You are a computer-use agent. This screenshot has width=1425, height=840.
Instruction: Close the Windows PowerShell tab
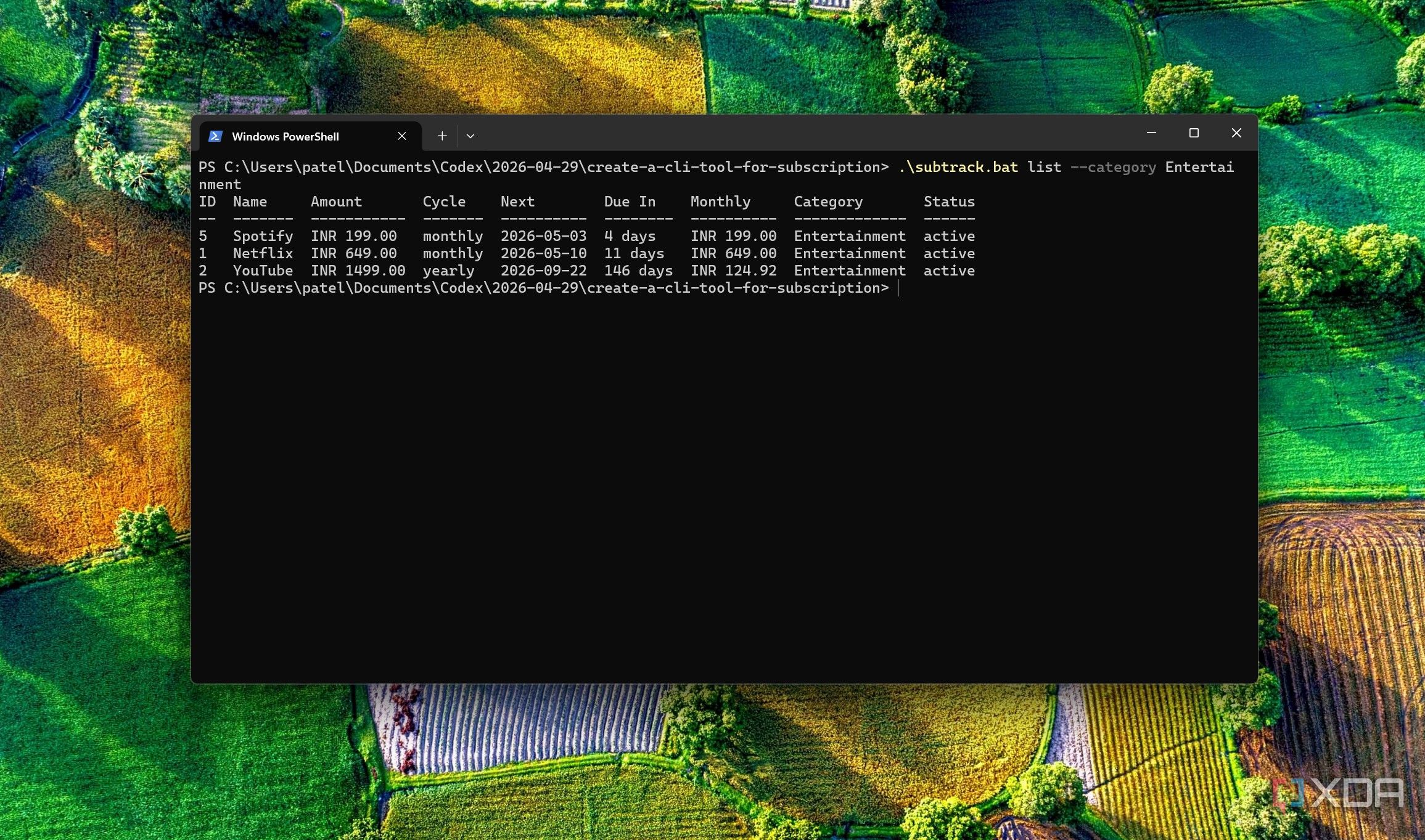(402, 136)
